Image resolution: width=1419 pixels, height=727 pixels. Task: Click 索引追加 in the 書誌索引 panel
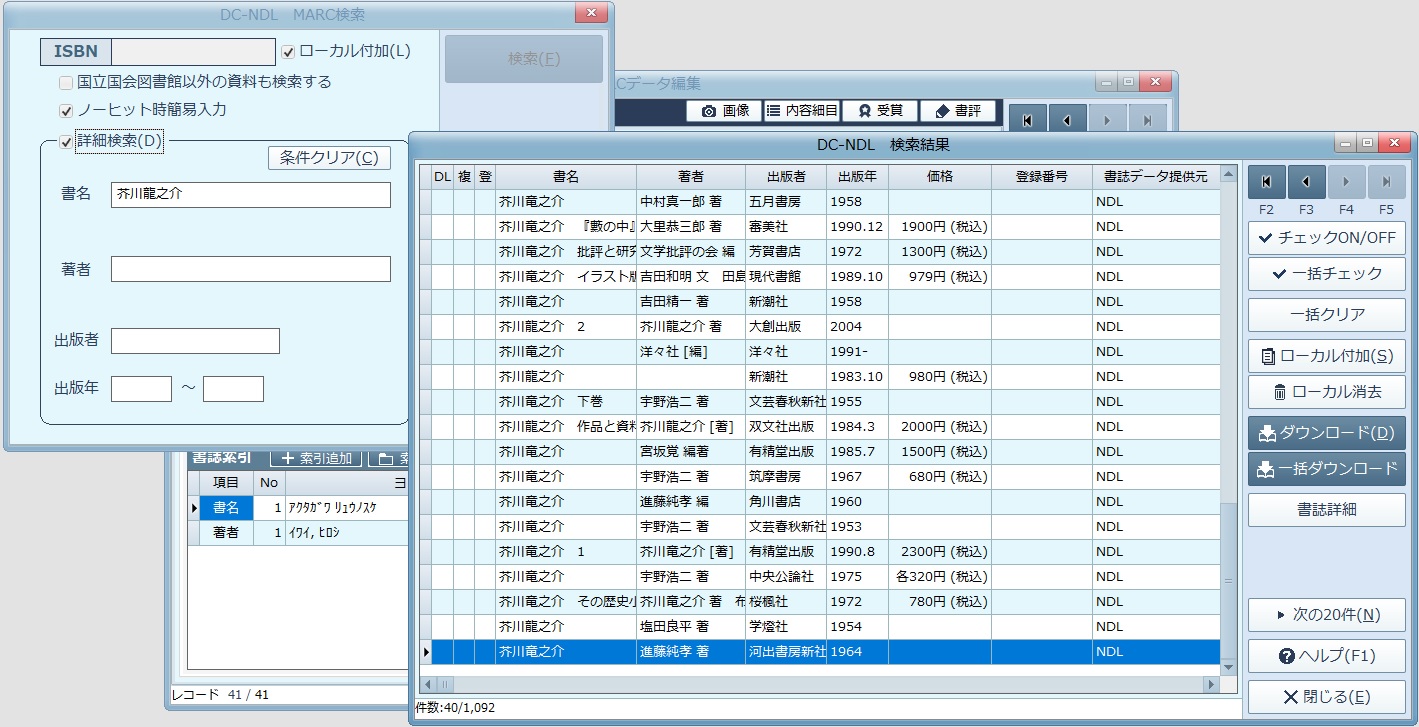tap(317, 459)
